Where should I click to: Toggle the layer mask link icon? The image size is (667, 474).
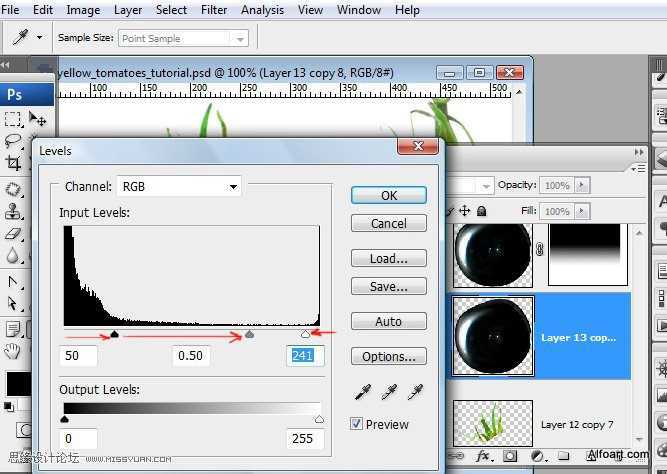(540, 248)
